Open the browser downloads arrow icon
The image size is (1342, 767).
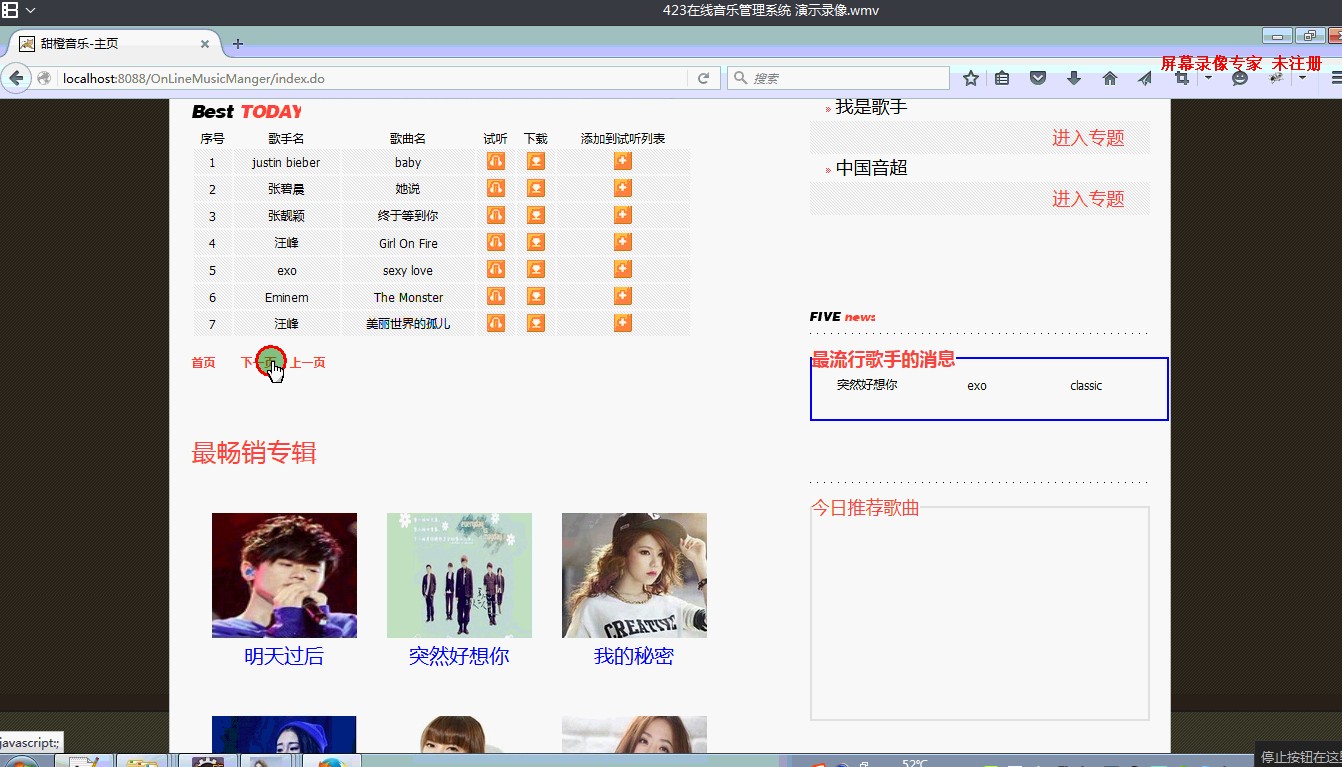click(x=1074, y=78)
